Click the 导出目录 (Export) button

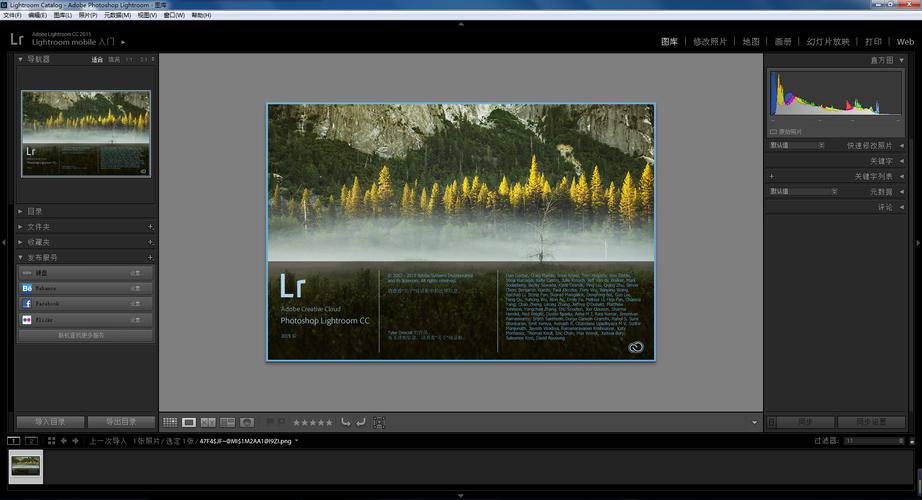120,422
